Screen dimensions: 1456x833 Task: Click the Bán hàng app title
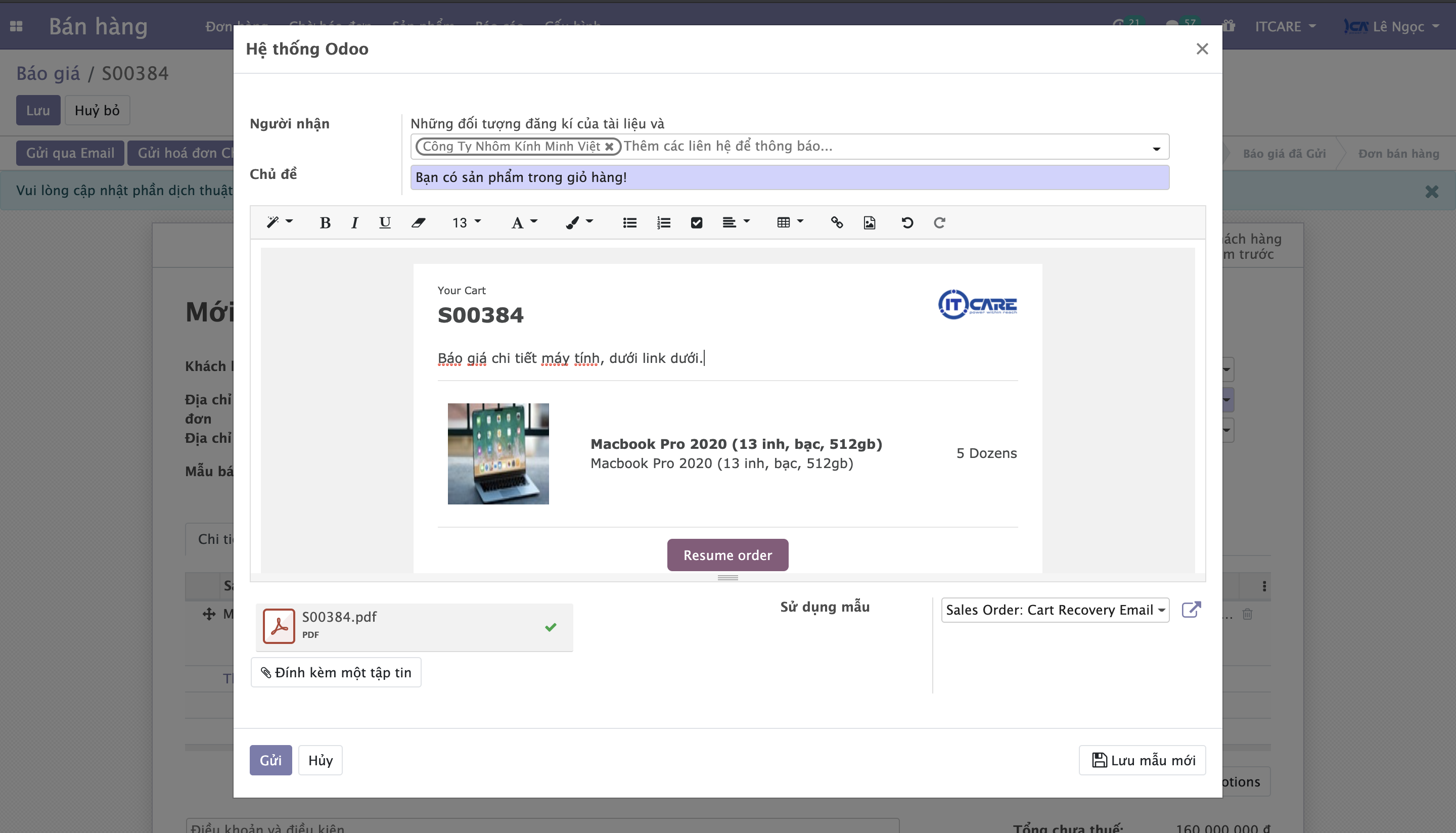tap(99, 26)
